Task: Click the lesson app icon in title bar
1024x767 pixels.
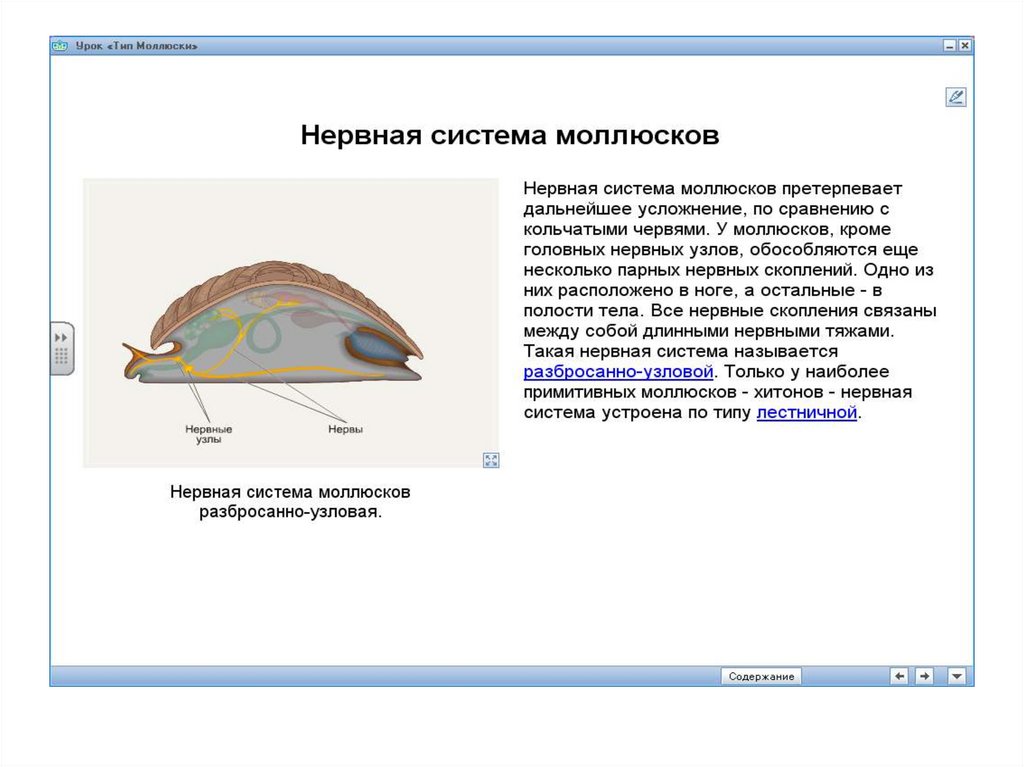Action: click(60, 46)
